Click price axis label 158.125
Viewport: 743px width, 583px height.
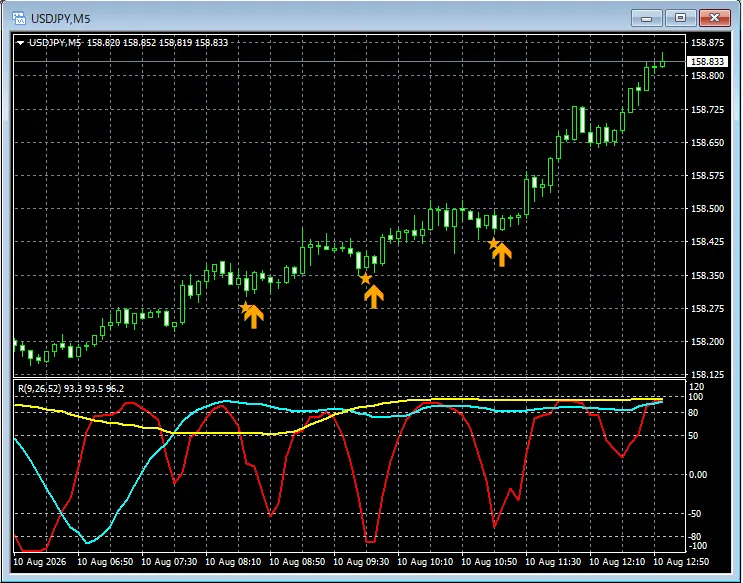pyautogui.click(x=707, y=374)
